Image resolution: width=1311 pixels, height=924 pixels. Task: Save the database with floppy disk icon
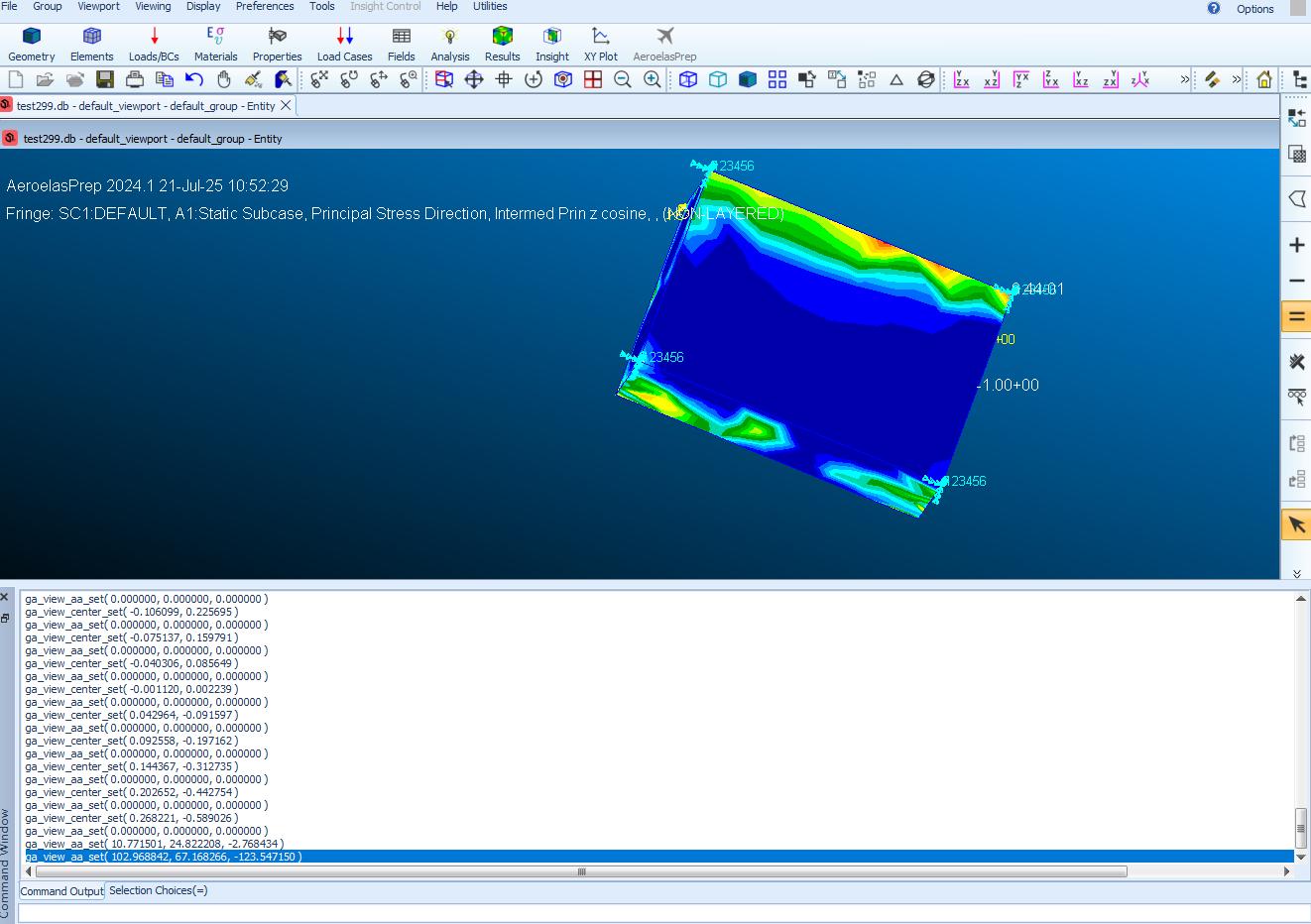pyautogui.click(x=105, y=79)
